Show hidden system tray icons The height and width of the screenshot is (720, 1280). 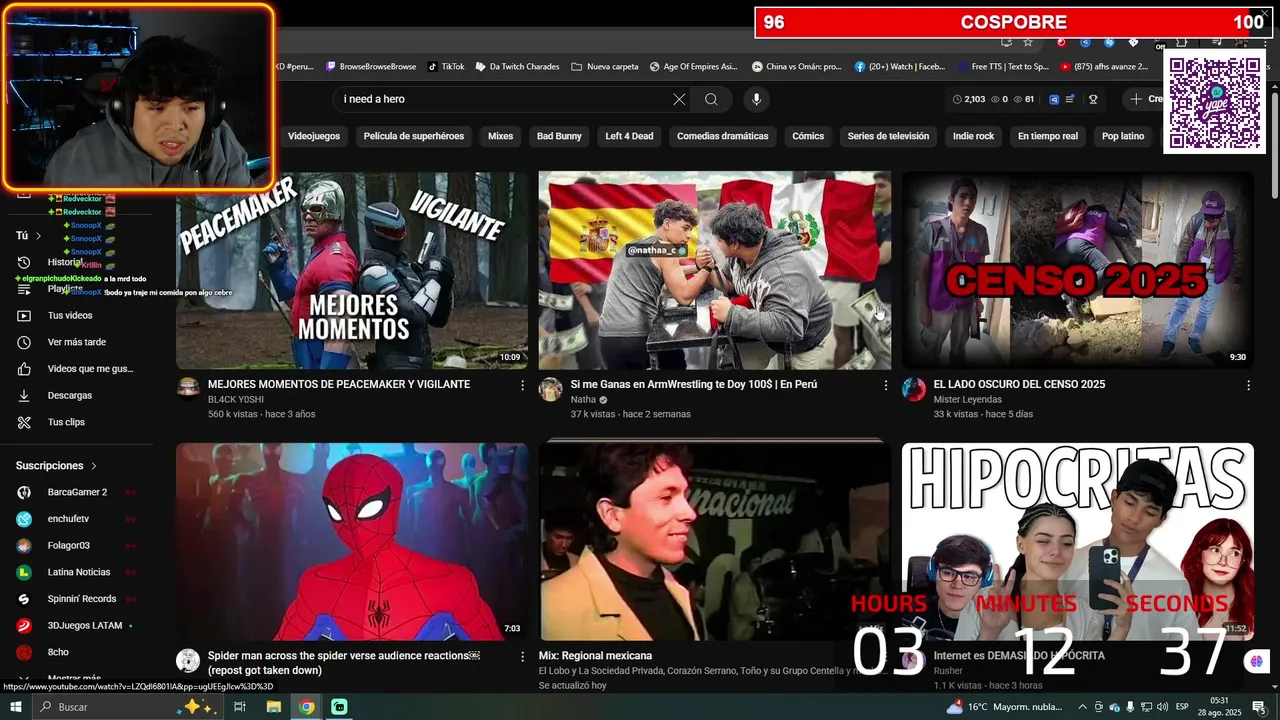[1082, 707]
